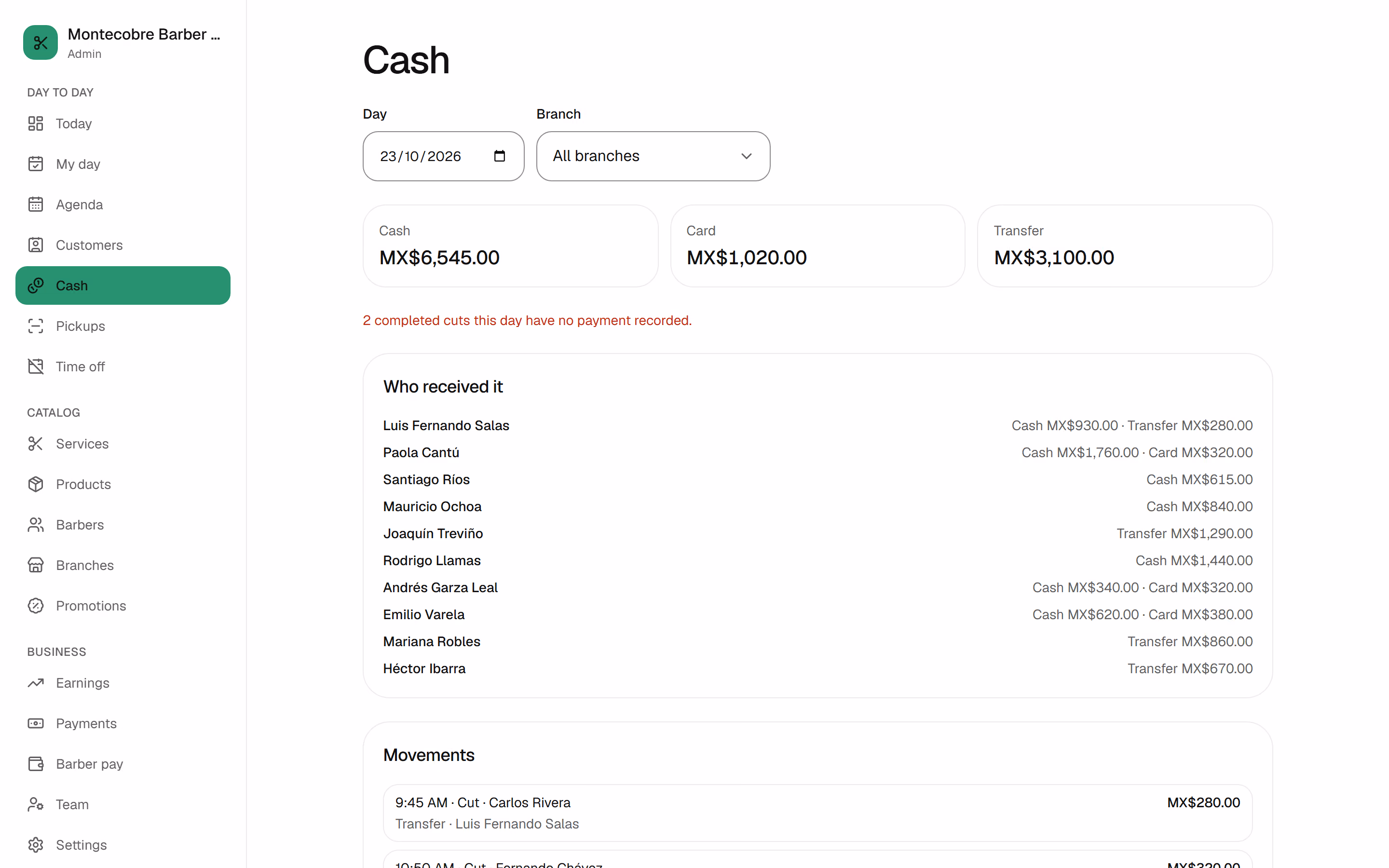
Task: Click the Montecobre Barber business name
Action: [x=144, y=34]
